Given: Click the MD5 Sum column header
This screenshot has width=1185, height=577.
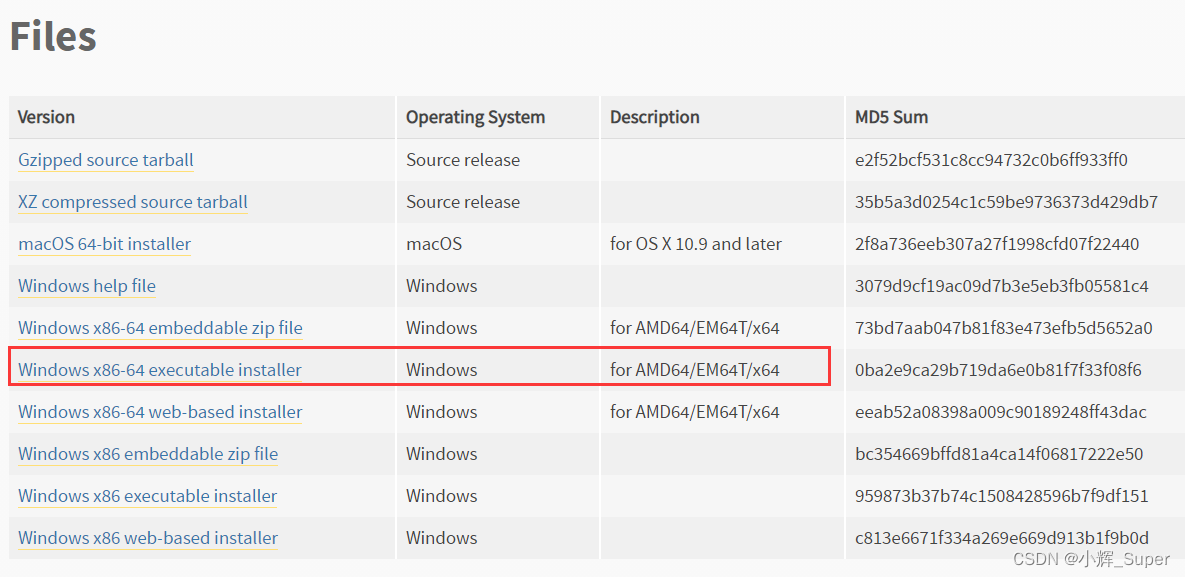Looking at the screenshot, I should tap(891, 117).
